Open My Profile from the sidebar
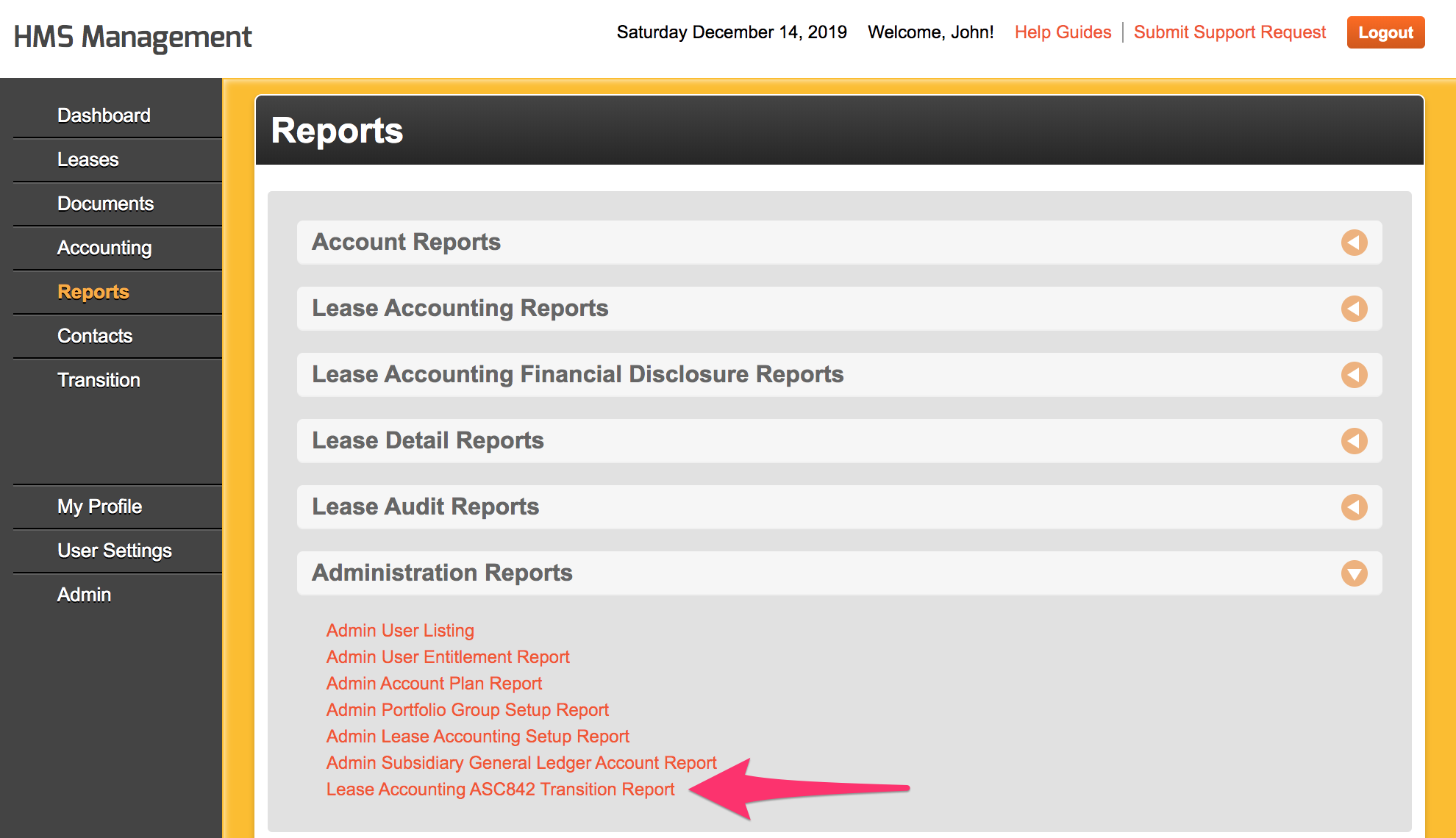This screenshot has height=838, width=1456. [x=99, y=506]
